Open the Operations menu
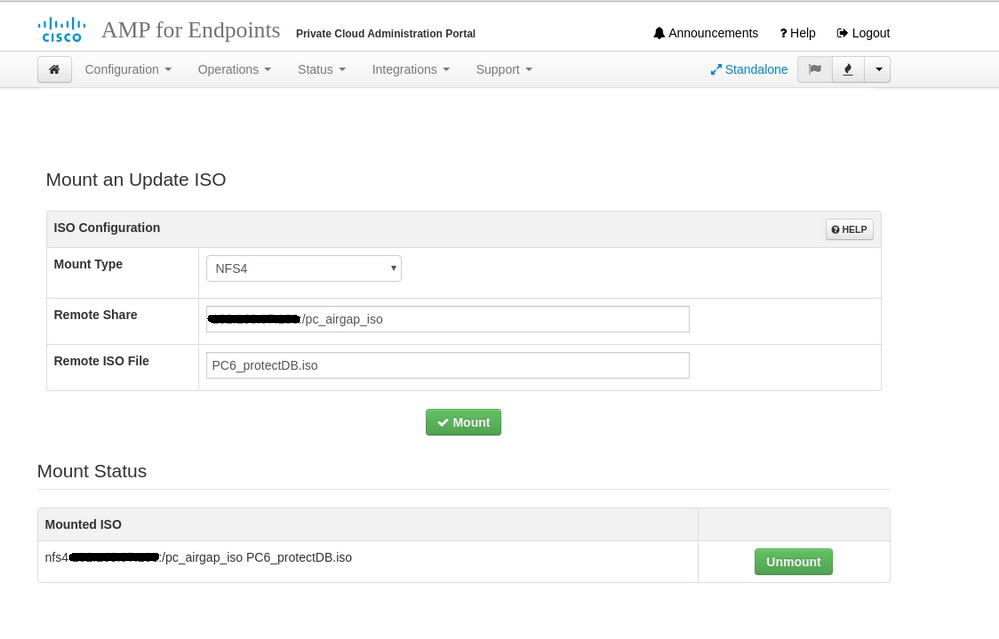 (x=235, y=69)
